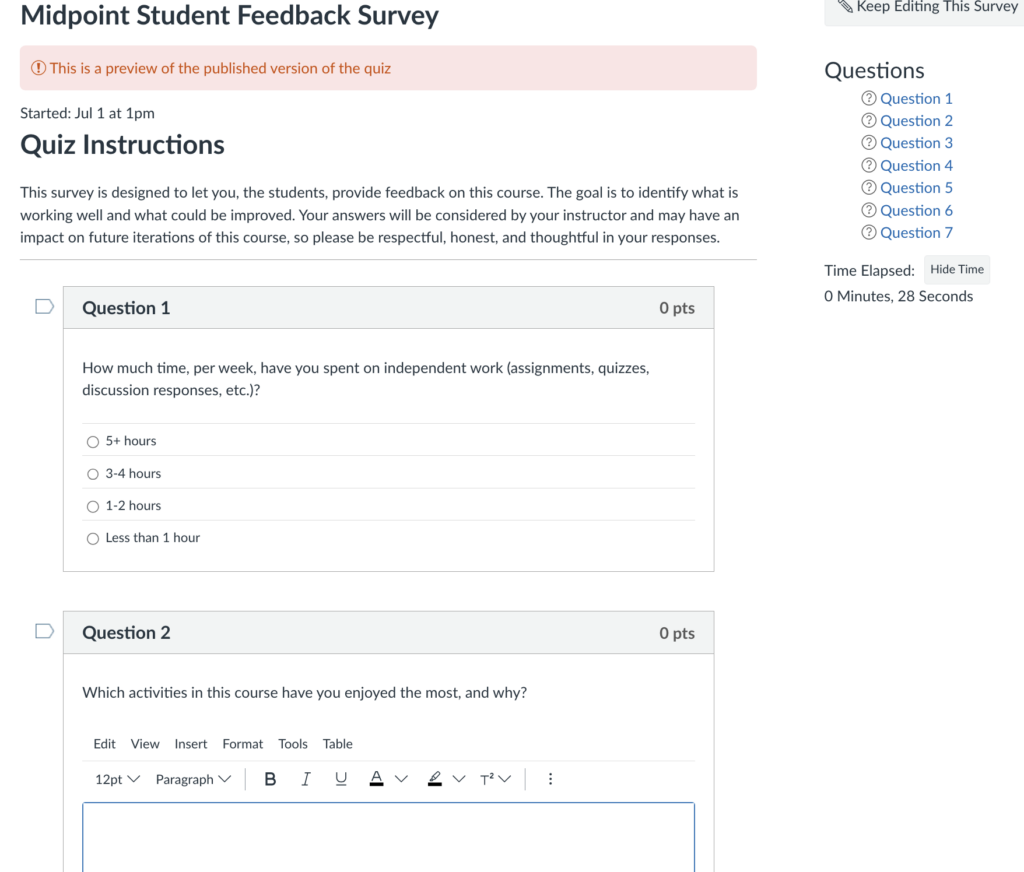
Task: Jump to Question 7 link
Action: tap(916, 233)
